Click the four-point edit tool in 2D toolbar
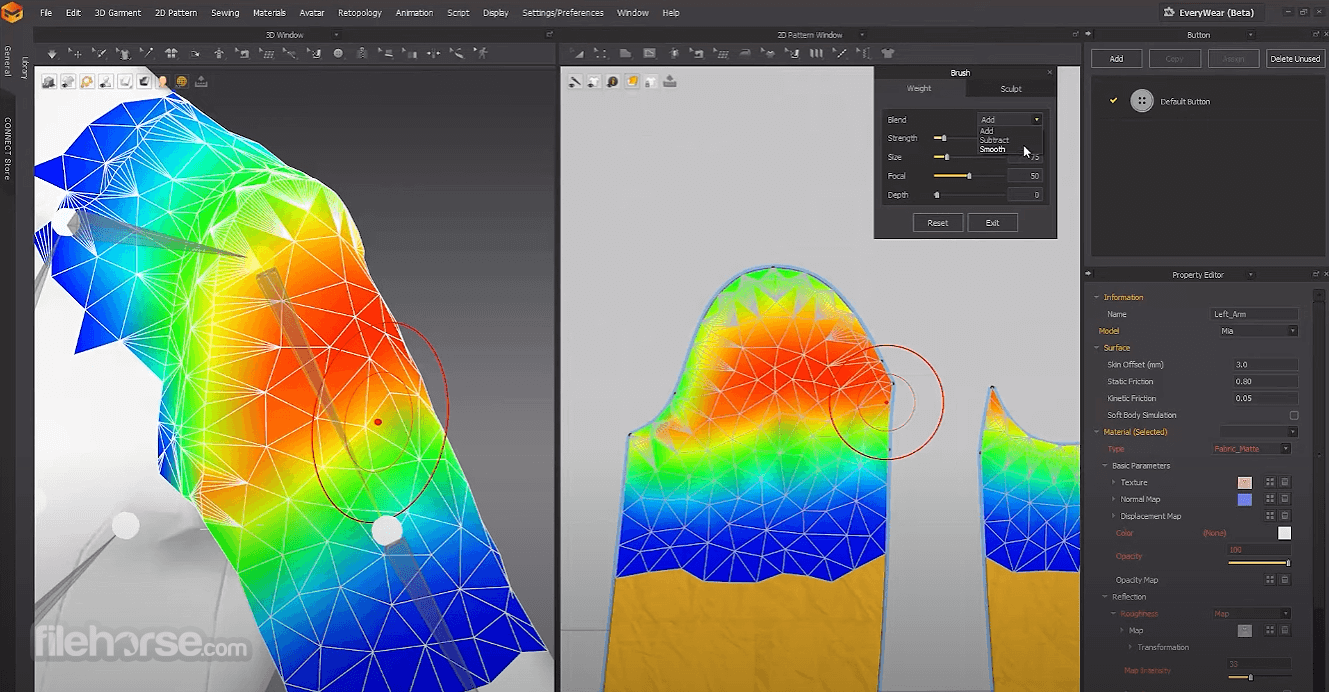Screen dimensions: 1329x692 (600, 54)
